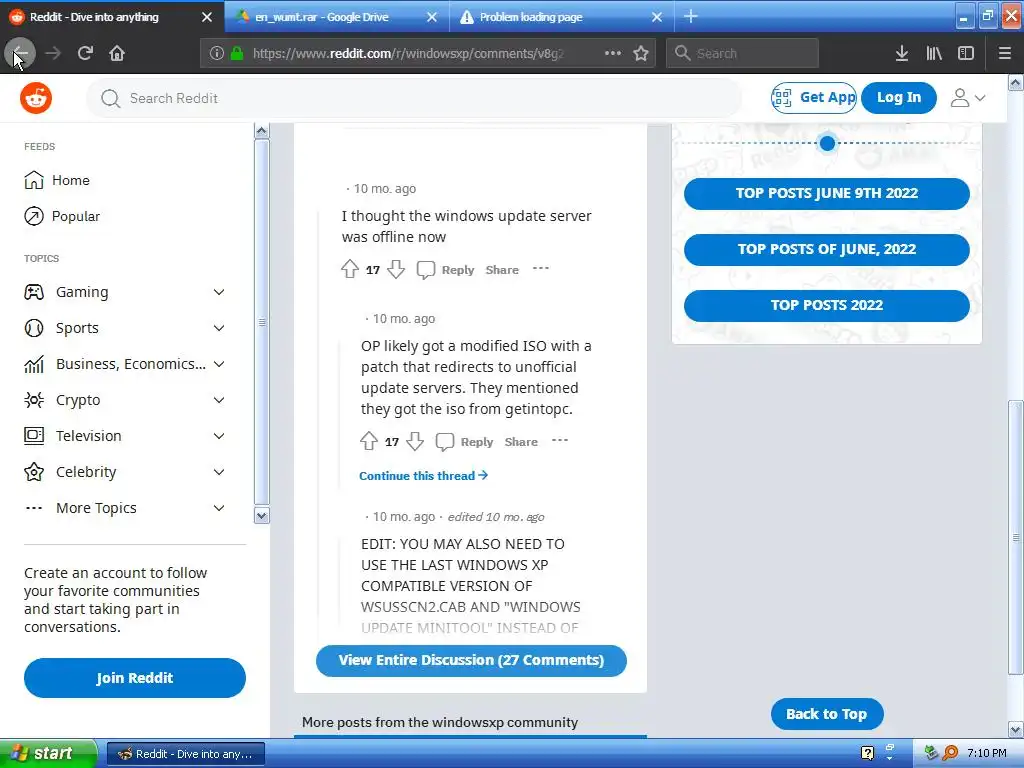
Task: Expand the More Topics chevron
Action: pos(219,507)
